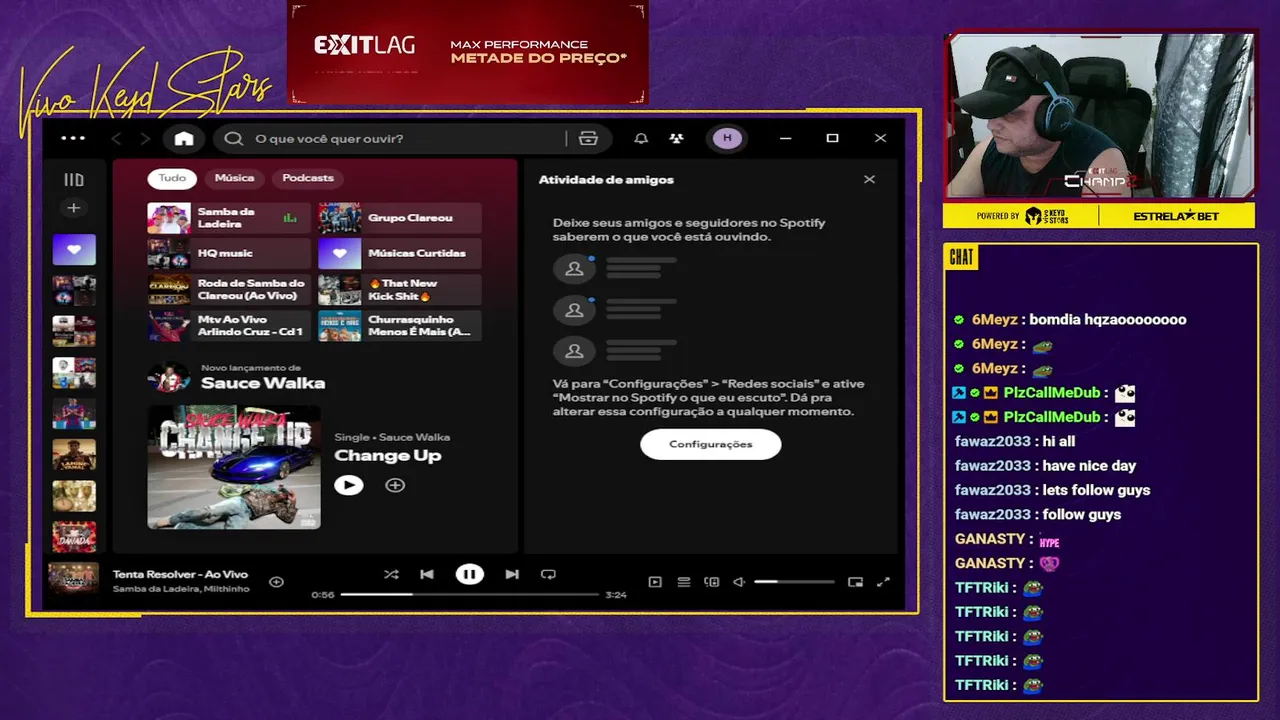Click the Sauce Walka round artist avatar
Screen dimensions: 1280x720
tap(169, 378)
